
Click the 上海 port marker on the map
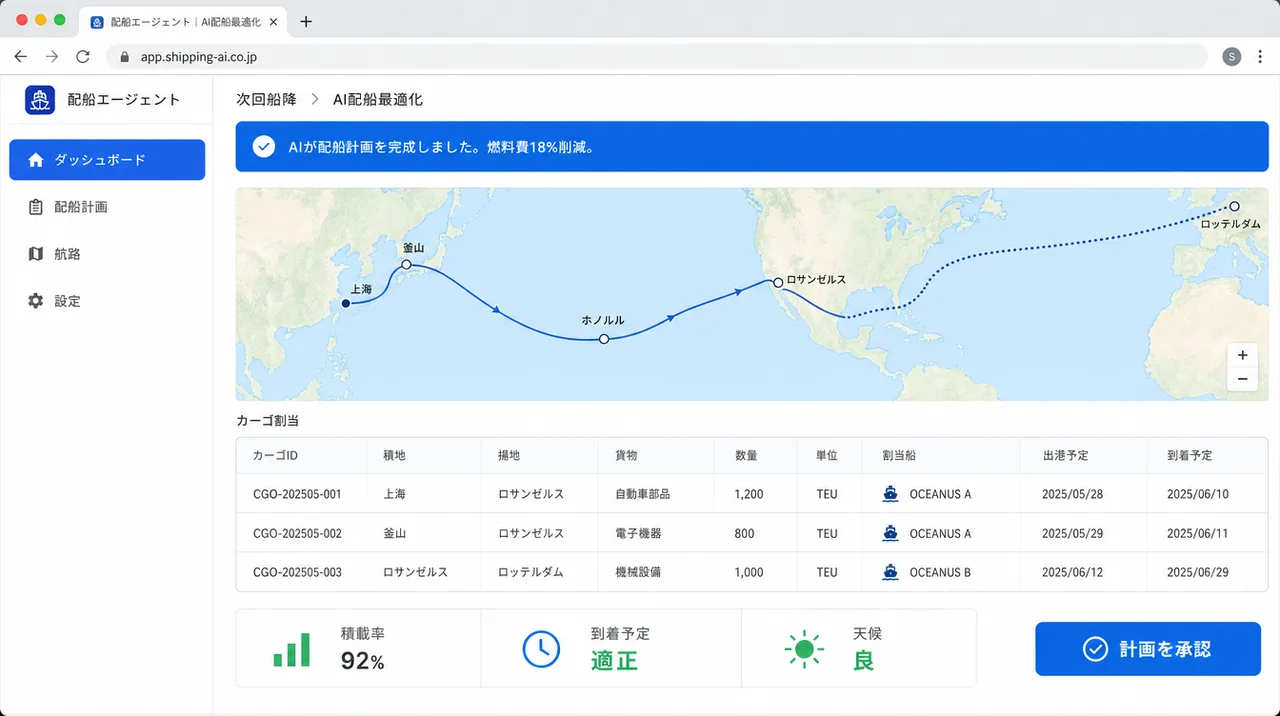(346, 303)
